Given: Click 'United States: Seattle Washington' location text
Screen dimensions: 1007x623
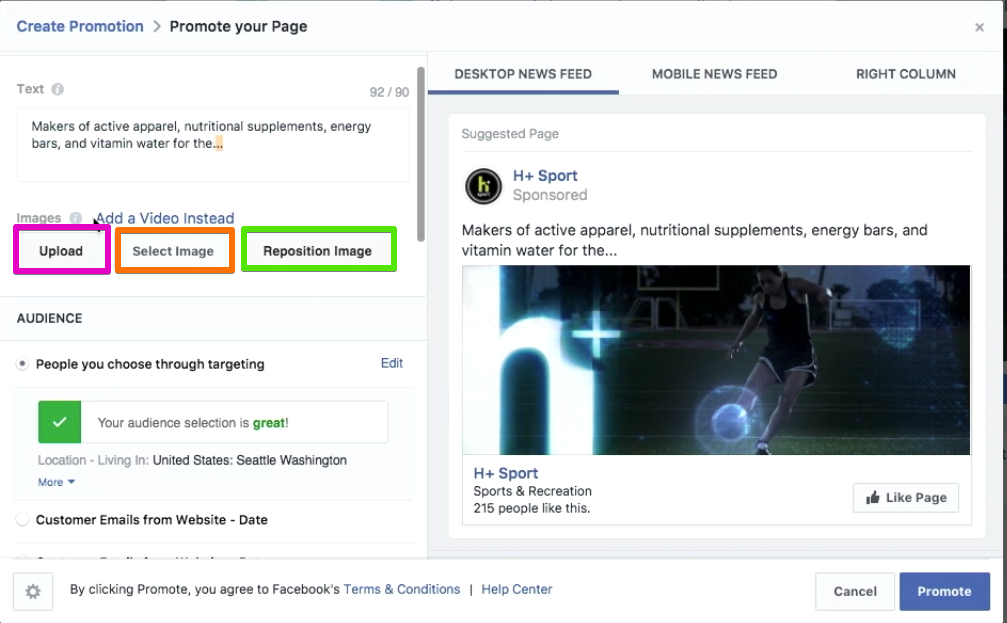Looking at the screenshot, I should (250, 461).
